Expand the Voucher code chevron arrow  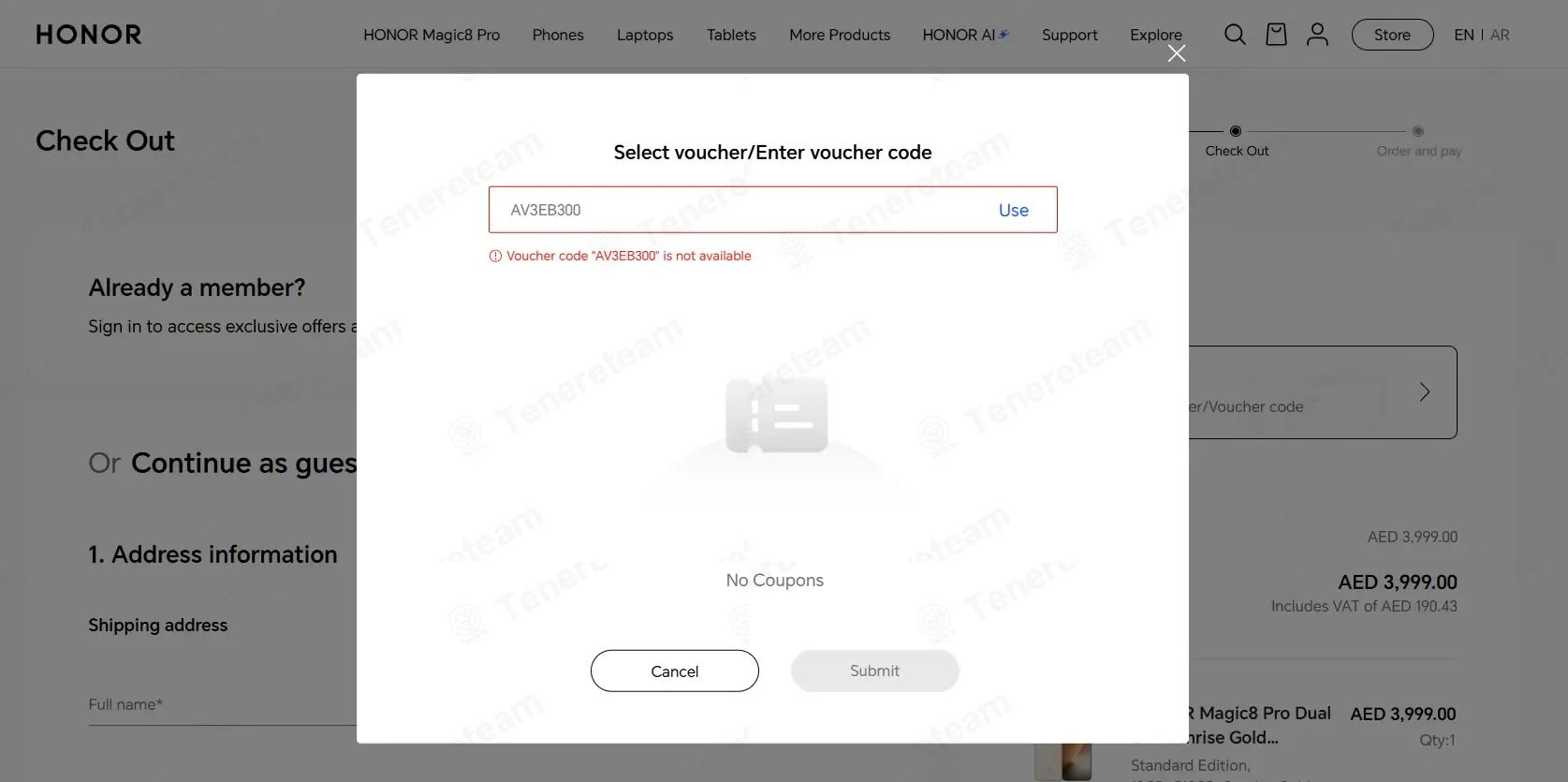coord(1424,391)
